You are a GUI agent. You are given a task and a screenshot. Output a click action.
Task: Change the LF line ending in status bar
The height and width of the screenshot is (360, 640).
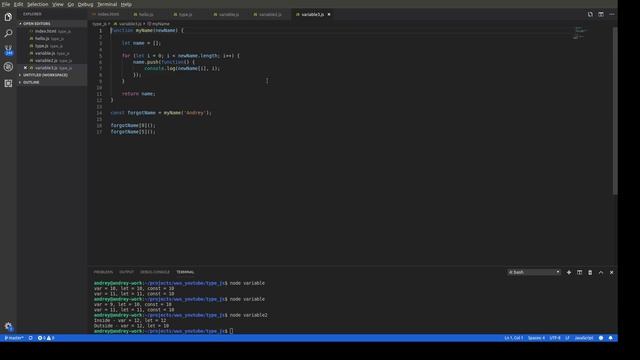[x=567, y=338]
